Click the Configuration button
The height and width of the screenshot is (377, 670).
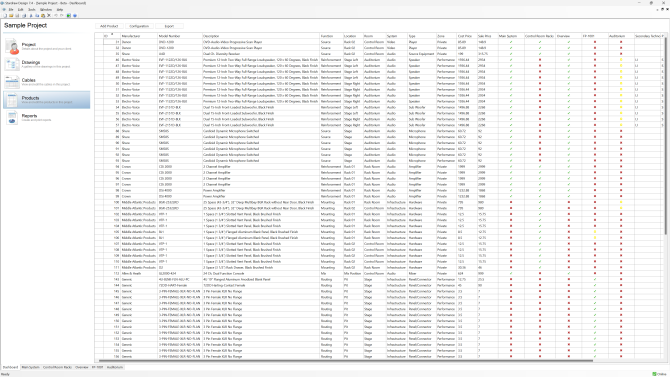pos(139,26)
